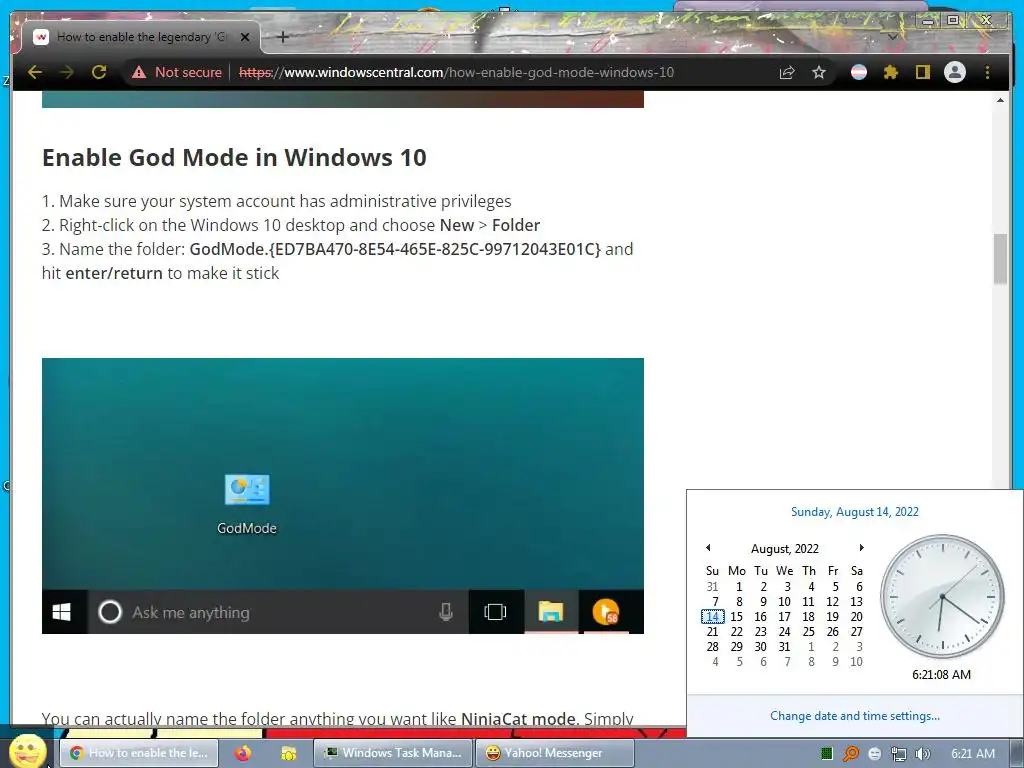Go to previous month in calendar
The image size is (1024, 768).
(708, 548)
